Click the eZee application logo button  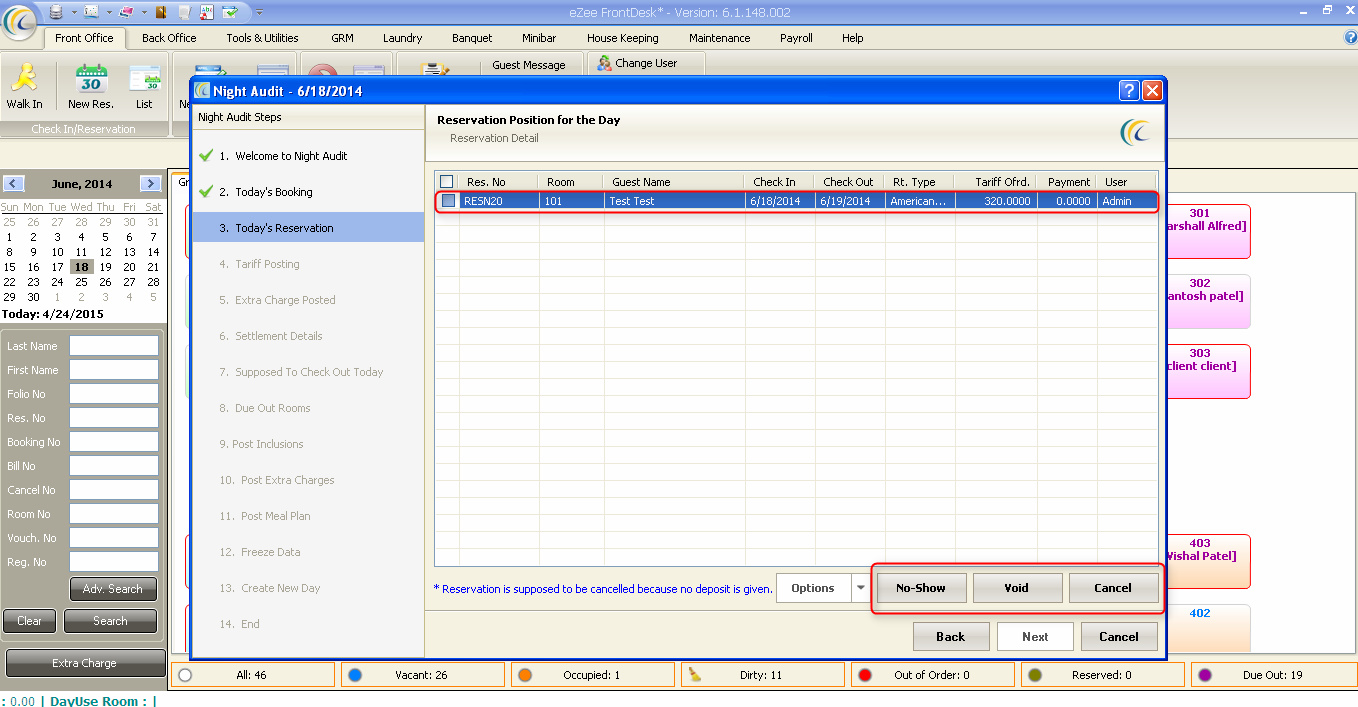click(x=19, y=22)
